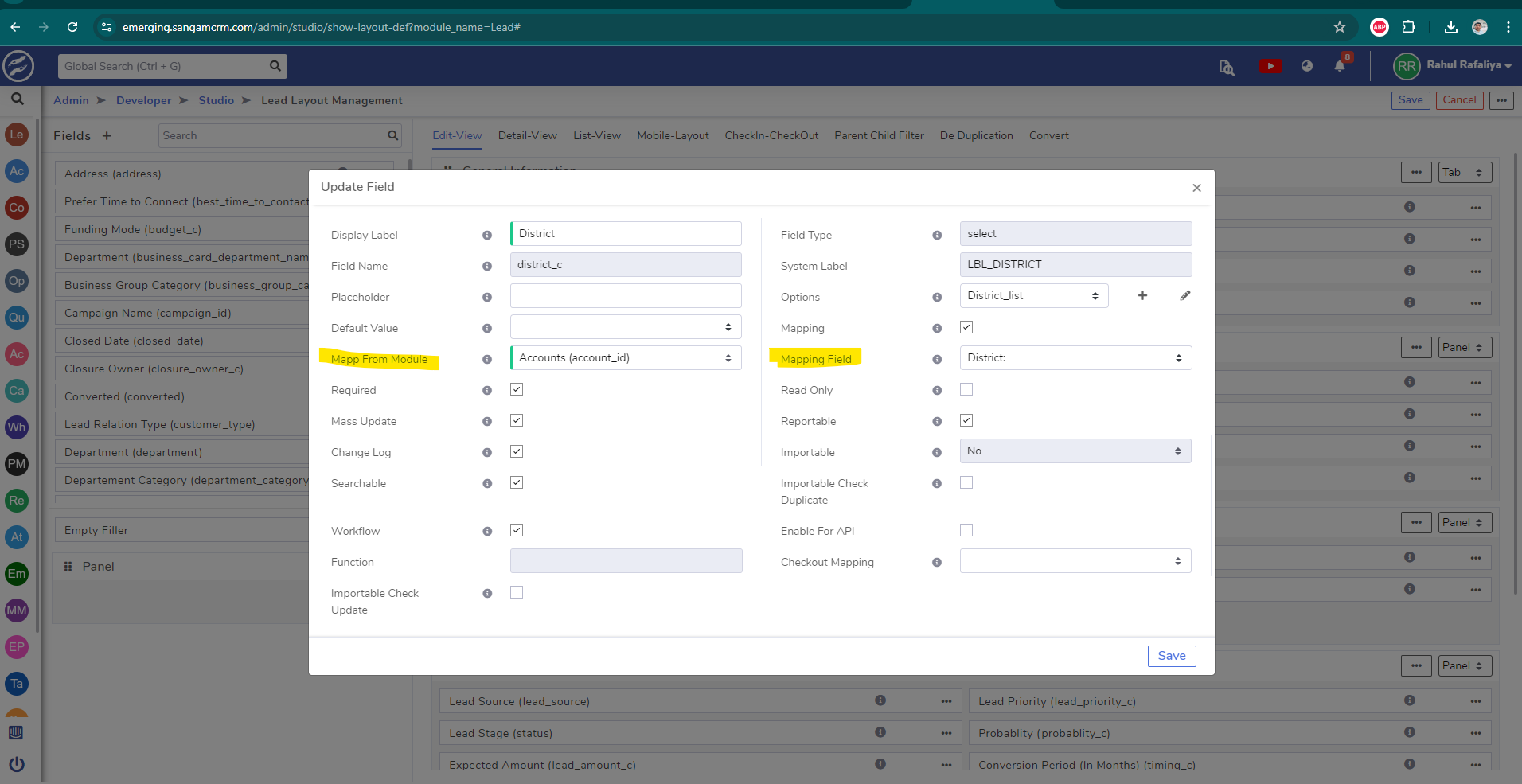Open the Wh module in sidebar
The width and height of the screenshot is (1522, 784).
pyautogui.click(x=17, y=427)
